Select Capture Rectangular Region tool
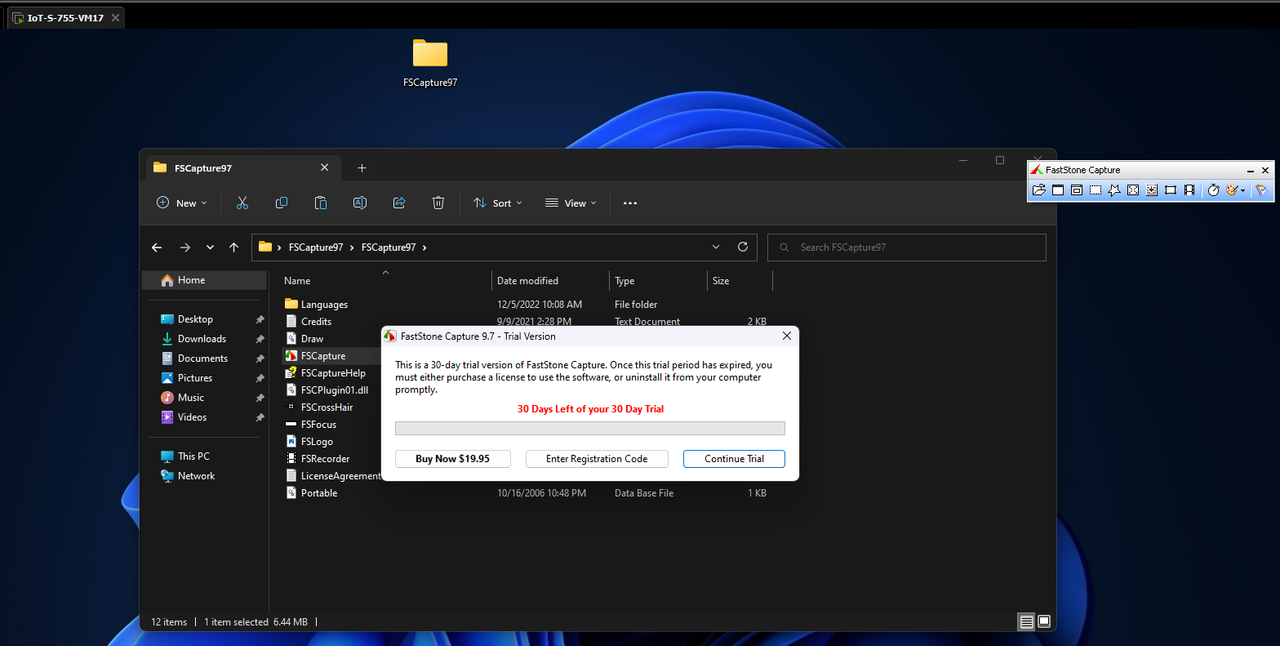The image size is (1280, 646). (1096, 190)
